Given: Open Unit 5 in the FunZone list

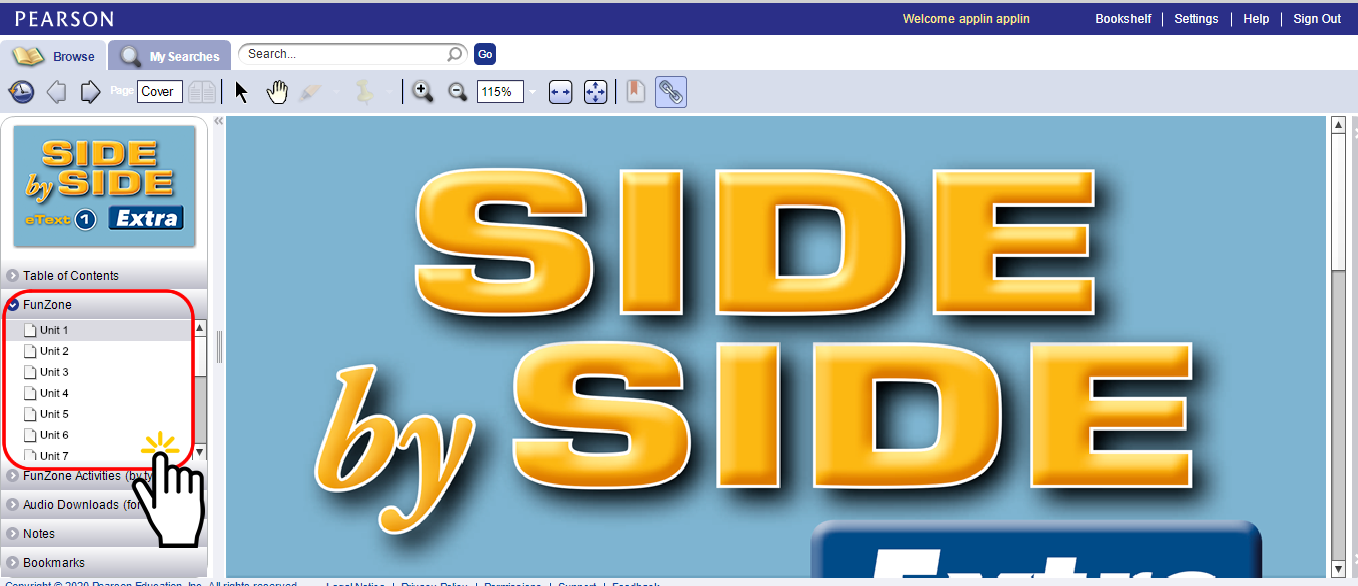Looking at the screenshot, I should [98, 414].
